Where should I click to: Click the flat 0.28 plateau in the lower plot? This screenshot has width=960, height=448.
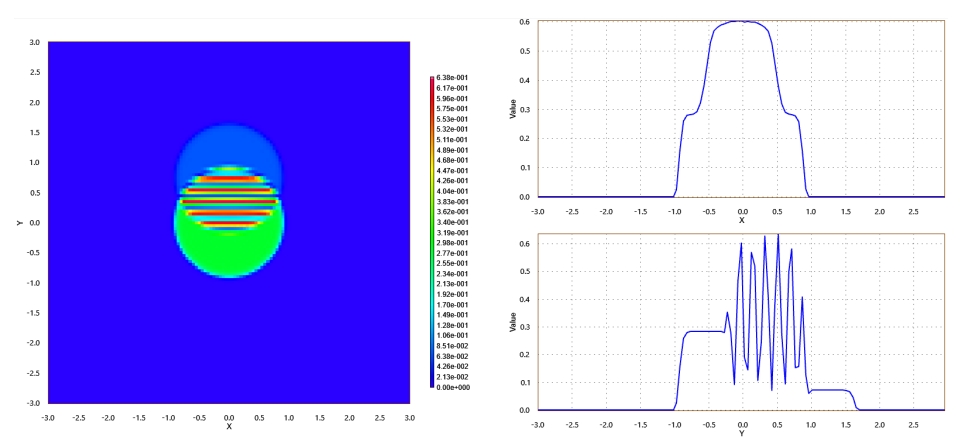coord(704,331)
